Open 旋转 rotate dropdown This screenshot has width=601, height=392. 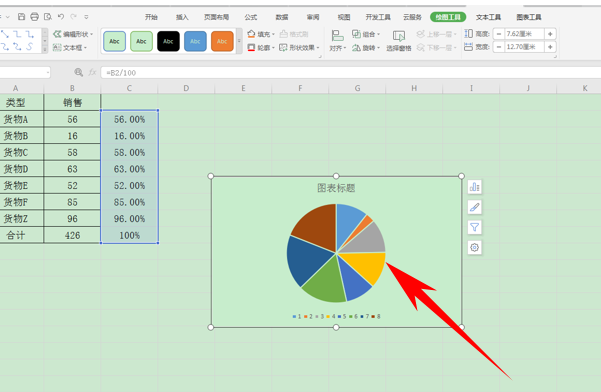click(366, 48)
